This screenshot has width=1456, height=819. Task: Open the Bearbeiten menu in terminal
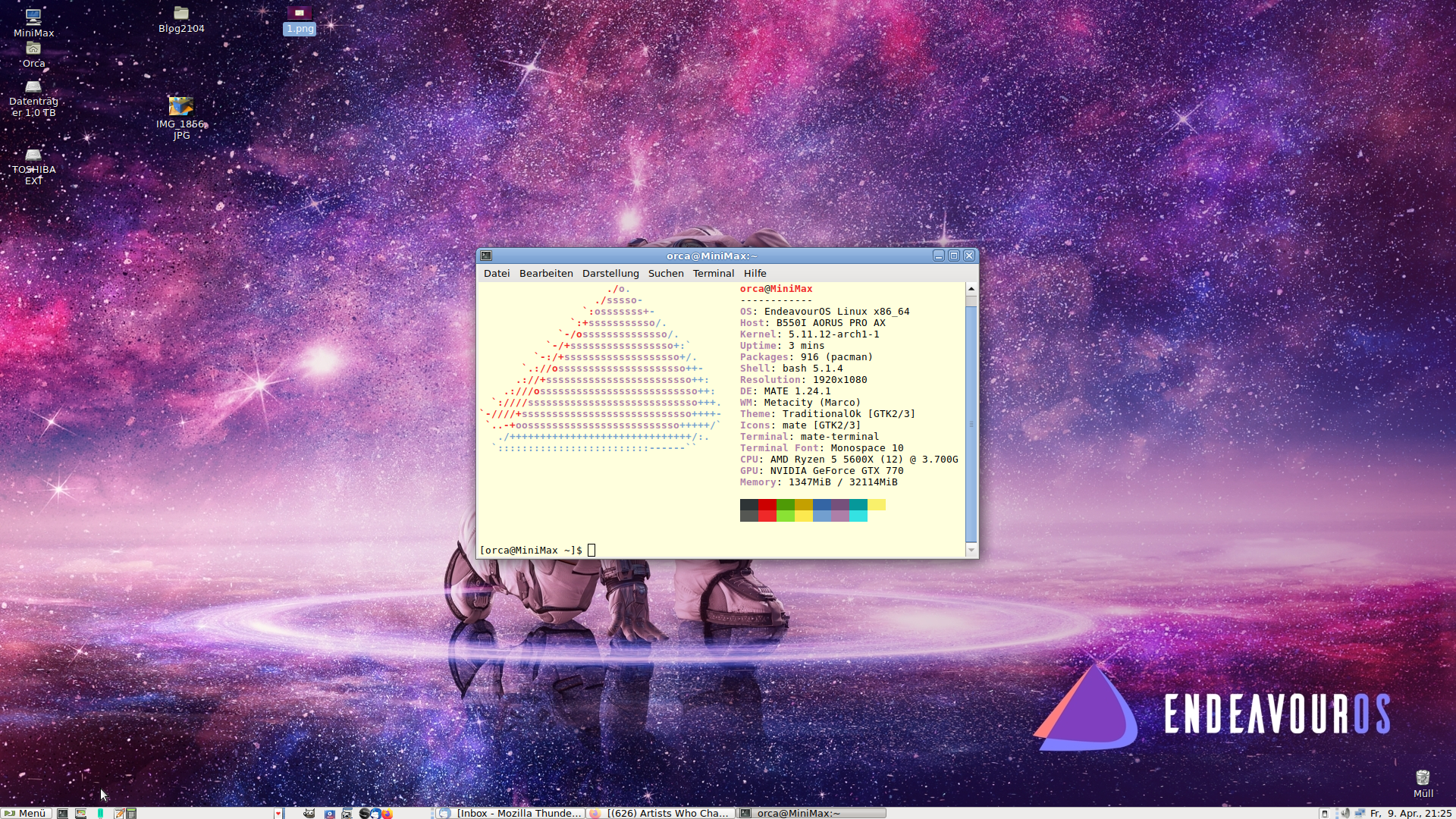(546, 273)
